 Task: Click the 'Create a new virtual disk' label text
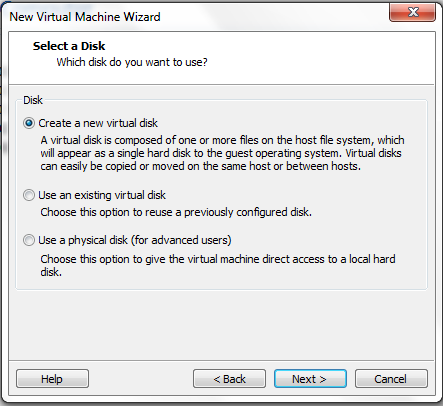click(98, 123)
